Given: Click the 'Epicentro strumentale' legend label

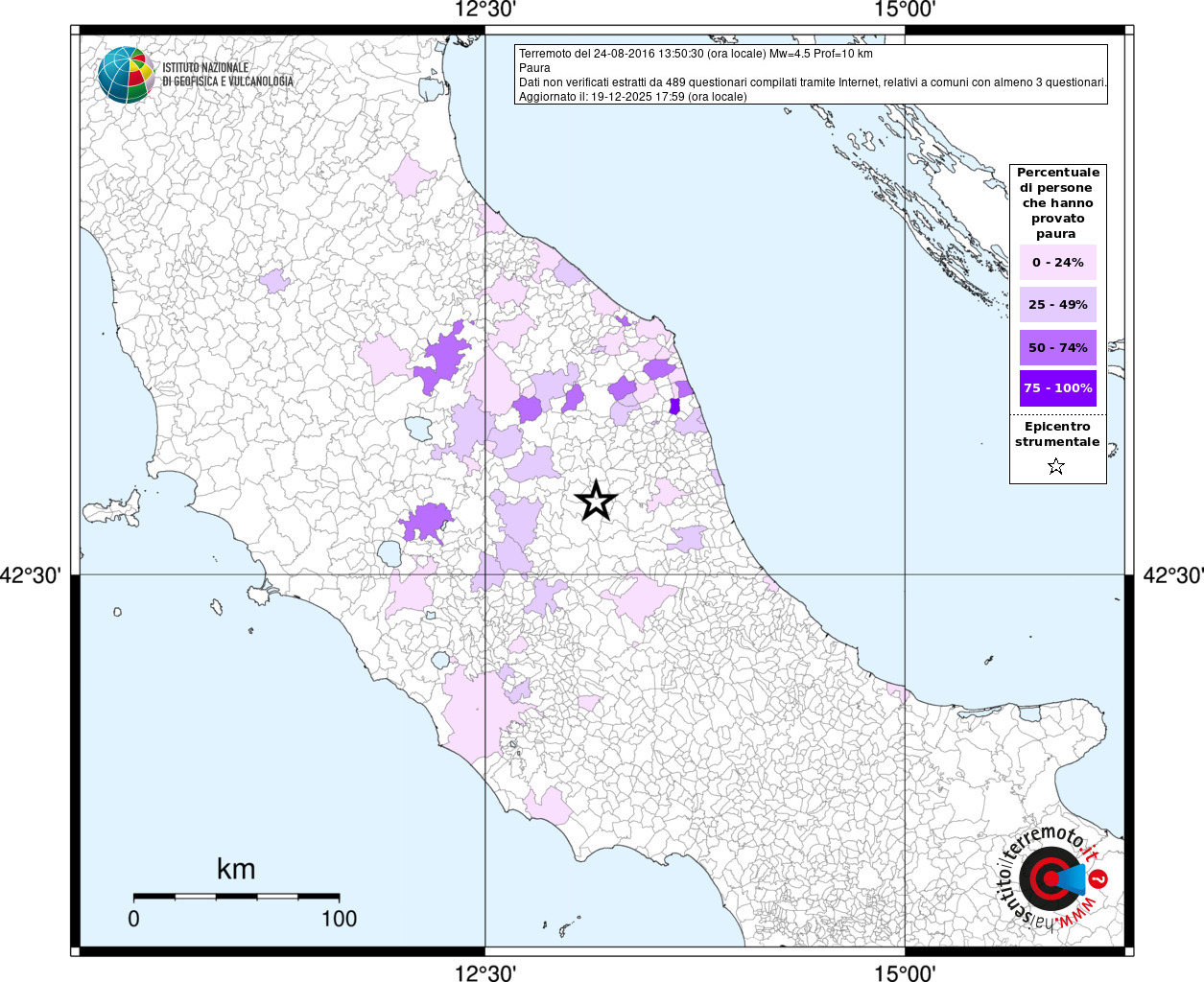Looking at the screenshot, I should [x=1057, y=434].
